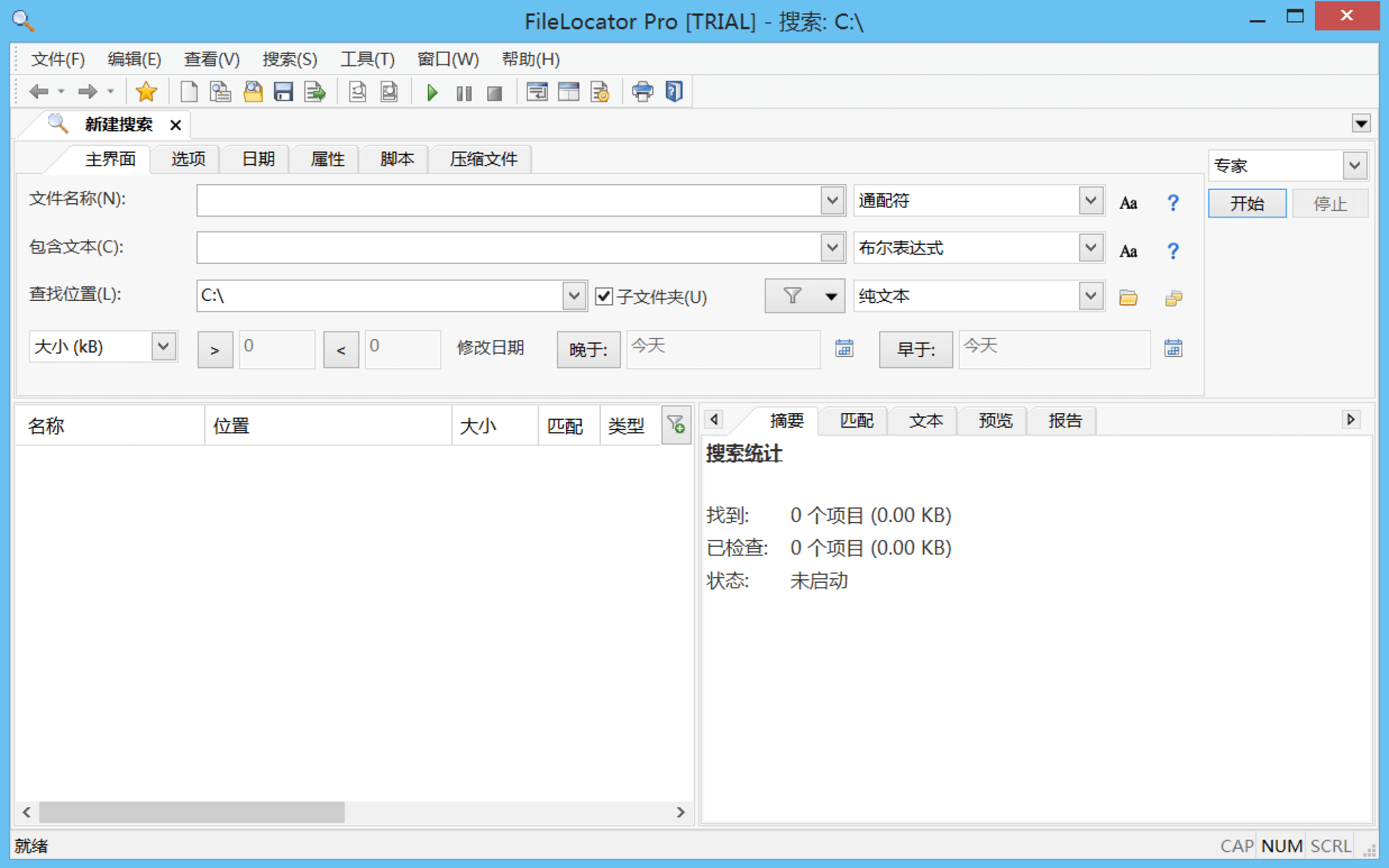1389x868 pixels.
Task: Create a new blank search page icon
Action: point(189,91)
